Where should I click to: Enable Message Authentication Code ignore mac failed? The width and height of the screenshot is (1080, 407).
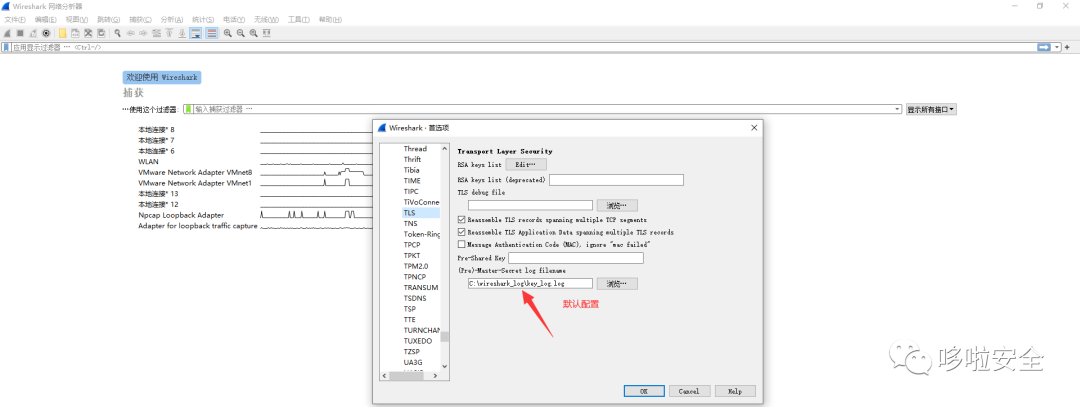(x=461, y=244)
